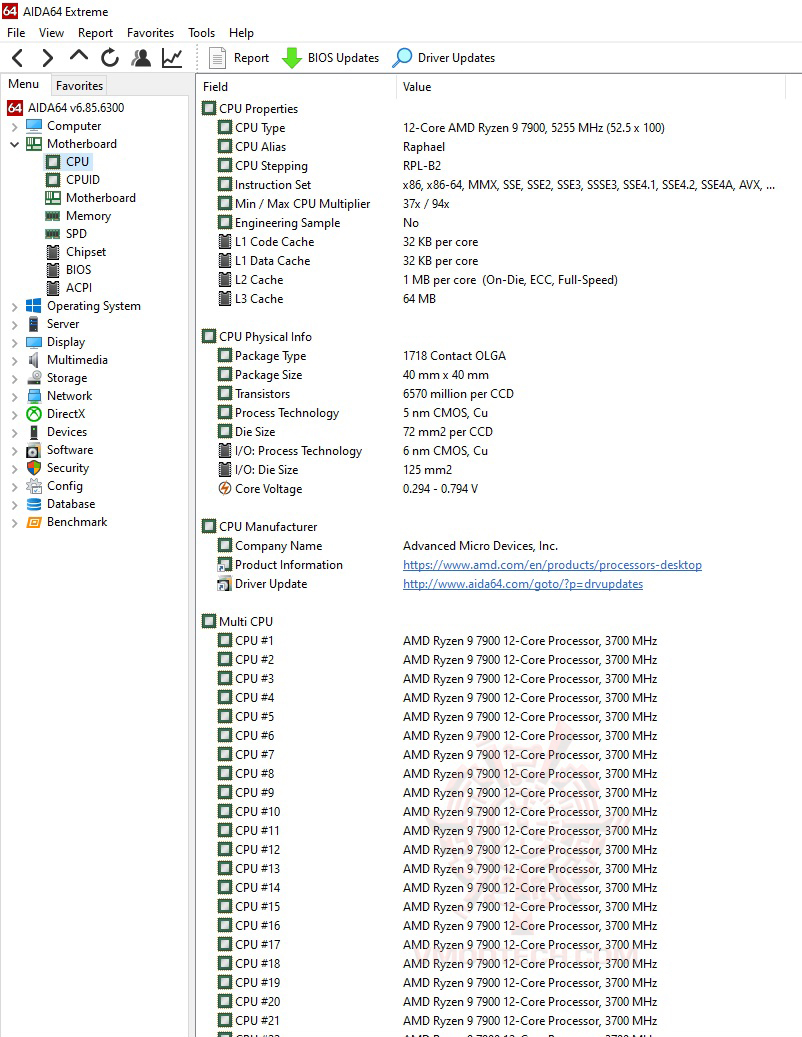Expand the Operating System node
The image size is (802, 1037).
tap(15, 306)
